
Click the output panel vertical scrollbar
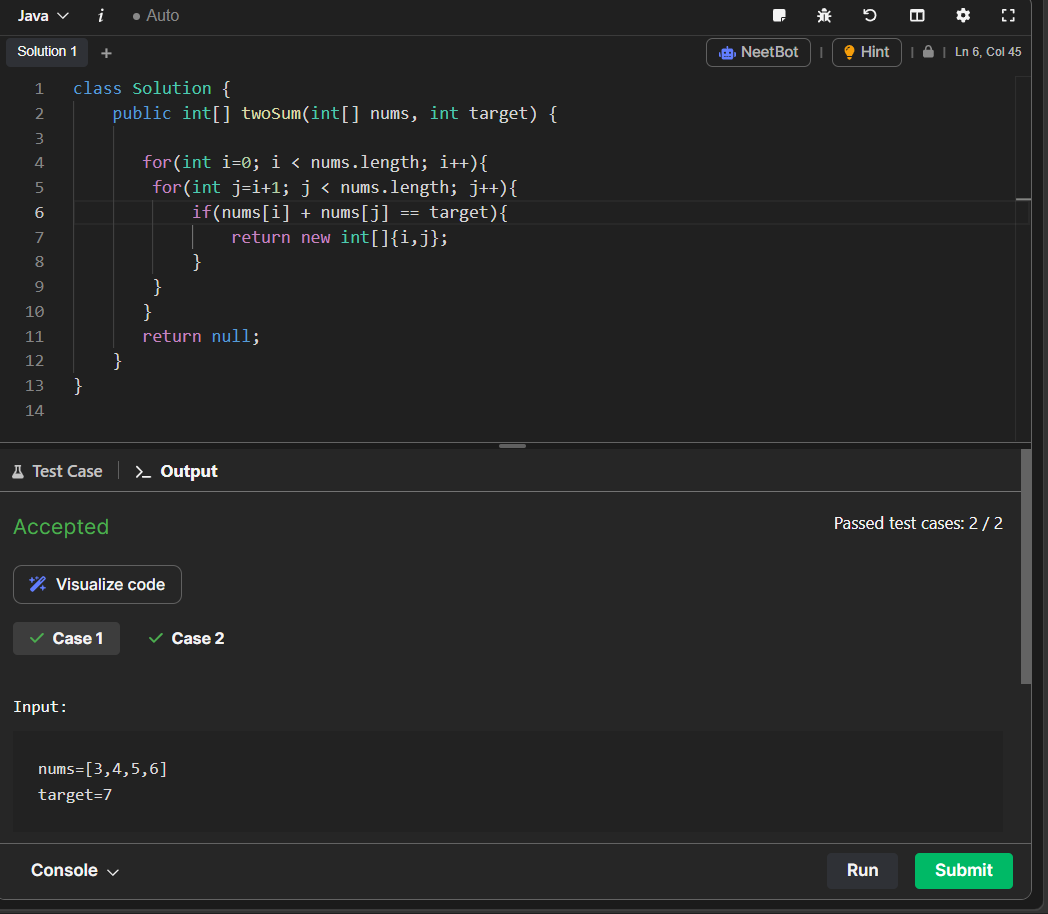(x=1025, y=566)
